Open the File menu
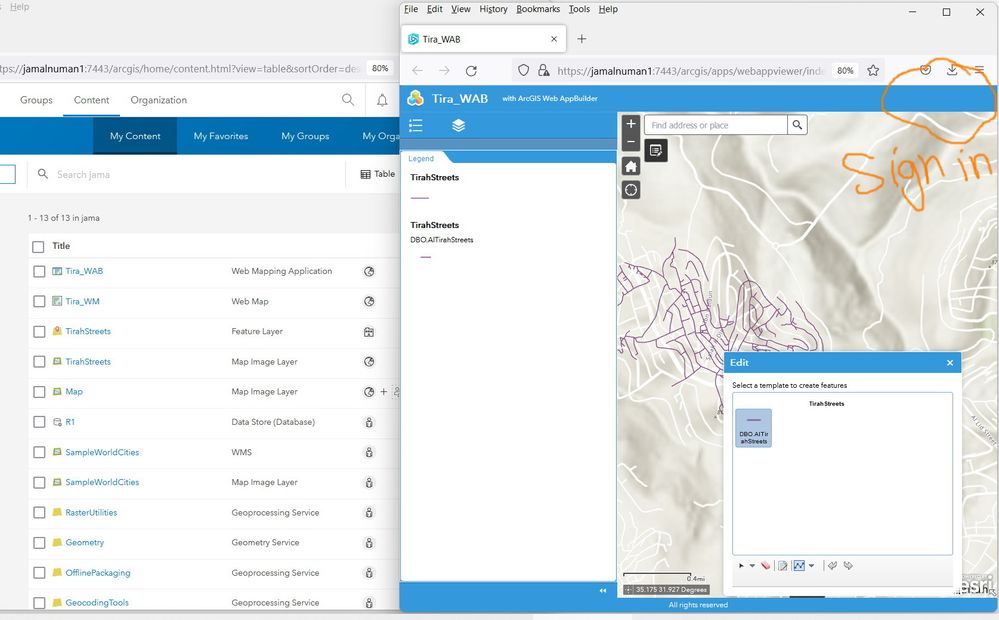This screenshot has width=999, height=620. 411,9
